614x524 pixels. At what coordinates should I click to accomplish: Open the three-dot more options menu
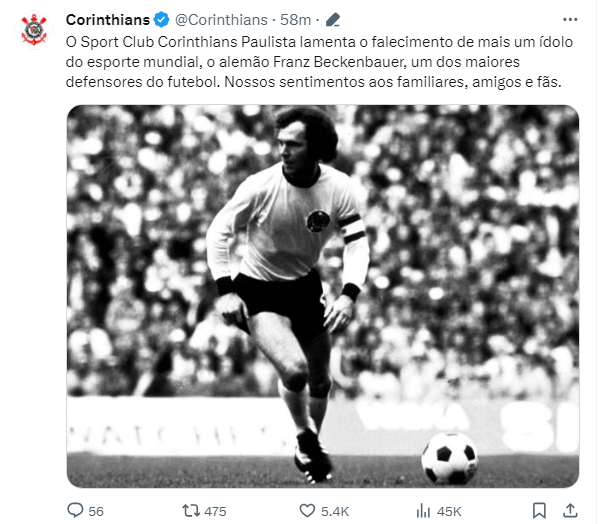(x=570, y=20)
